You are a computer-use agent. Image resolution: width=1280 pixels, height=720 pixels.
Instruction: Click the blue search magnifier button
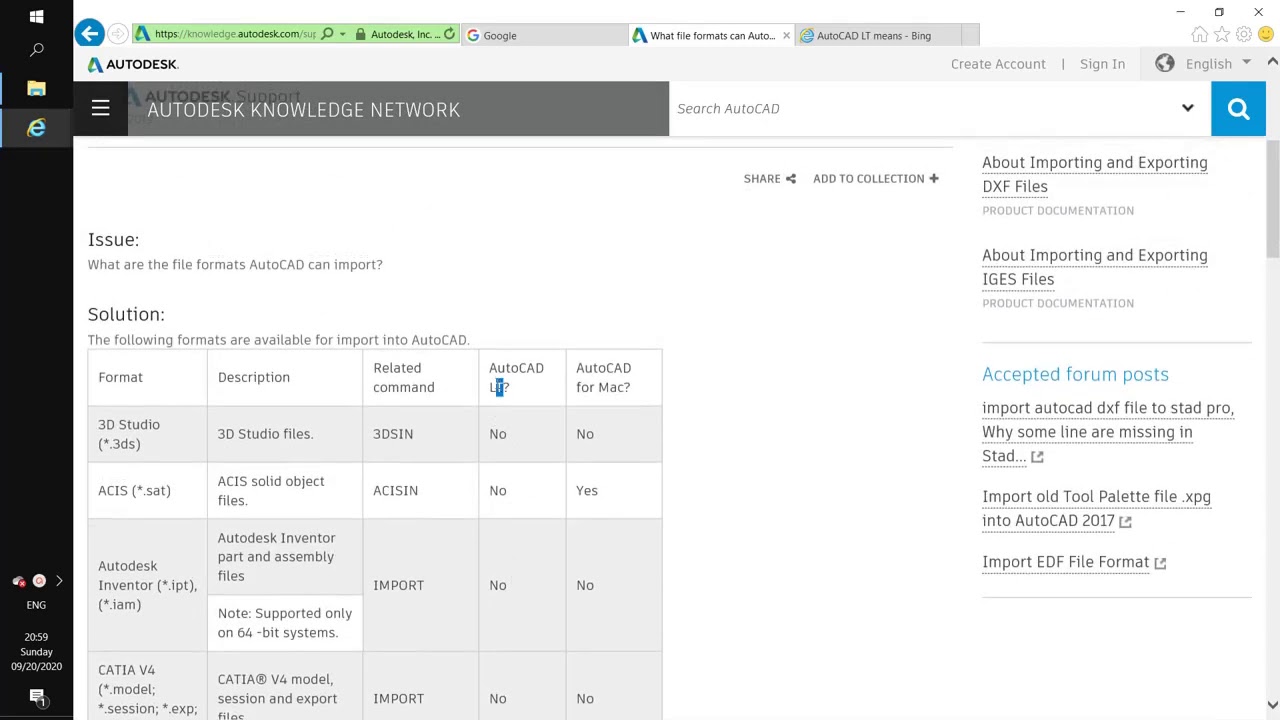pyautogui.click(x=1238, y=108)
